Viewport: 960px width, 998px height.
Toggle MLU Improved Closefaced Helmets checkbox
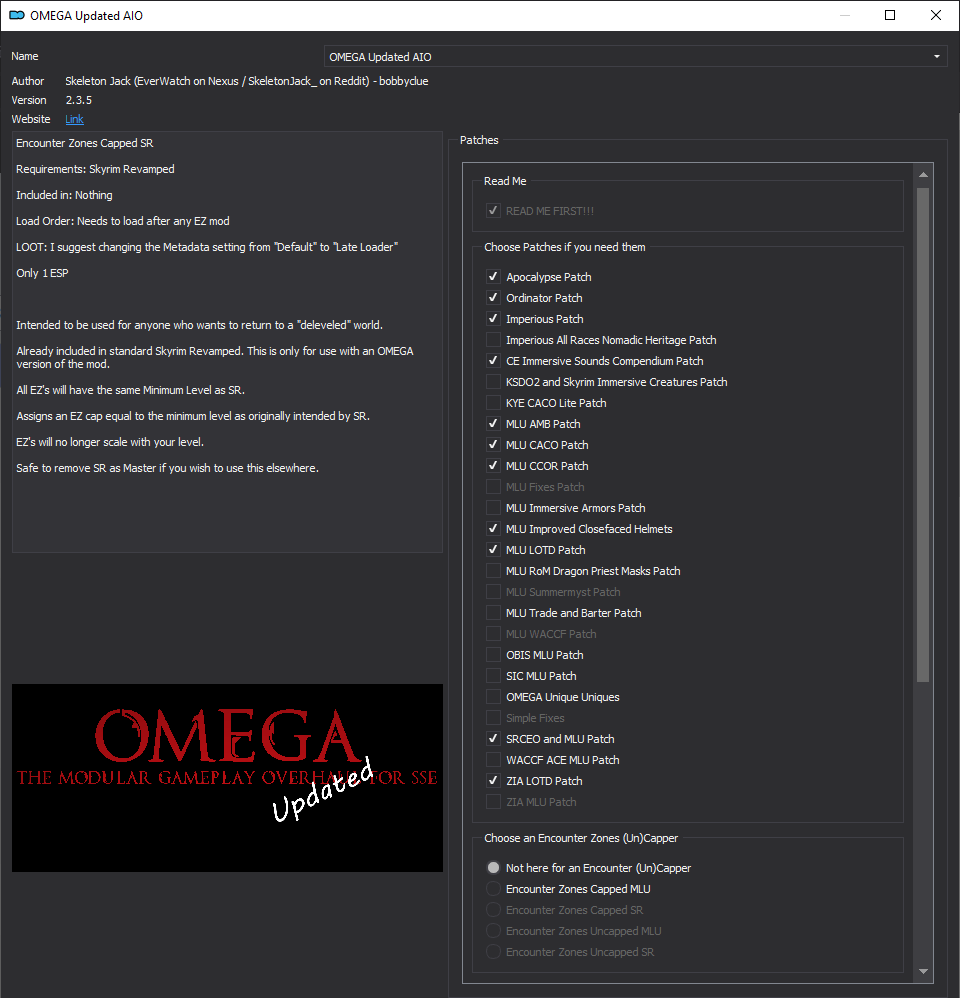(x=493, y=529)
